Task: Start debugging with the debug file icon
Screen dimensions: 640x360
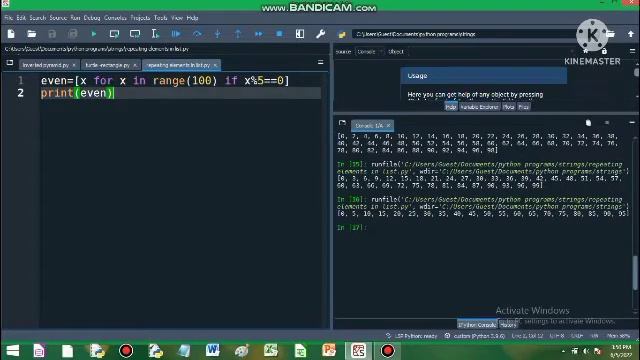Action: pos(176,34)
